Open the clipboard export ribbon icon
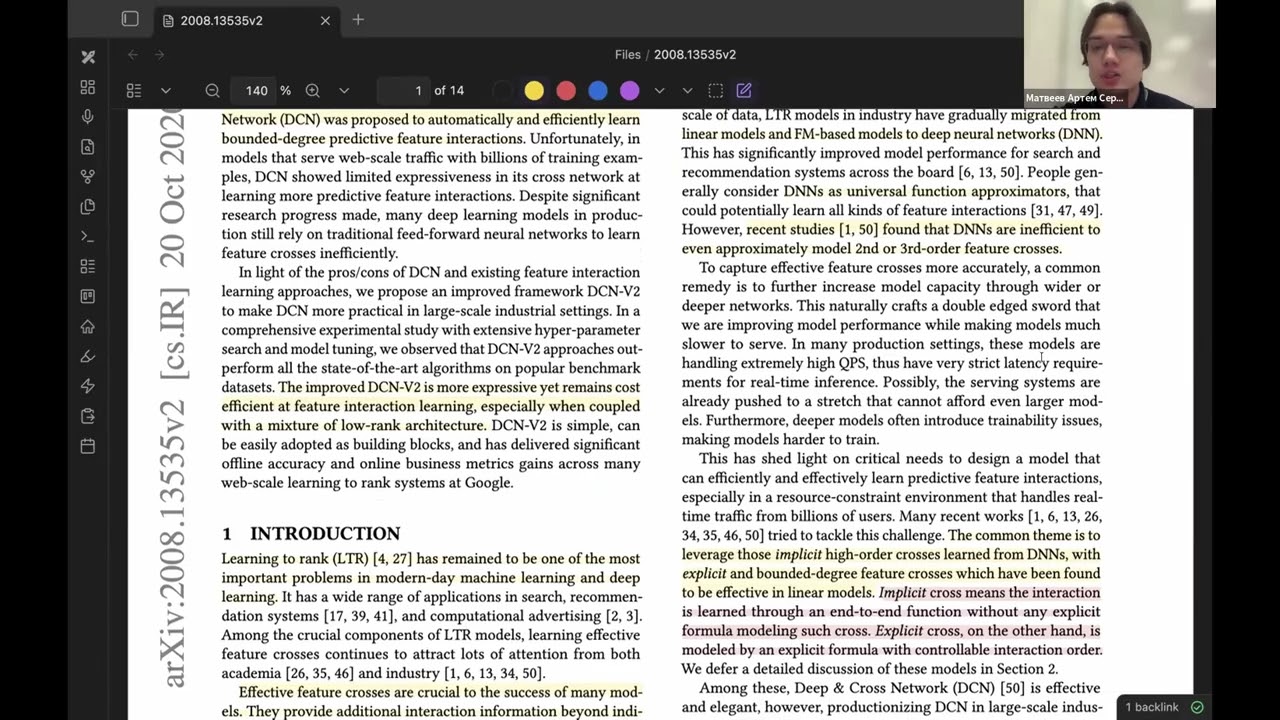This screenshot has height=720, width=1280. pos(88,416)
